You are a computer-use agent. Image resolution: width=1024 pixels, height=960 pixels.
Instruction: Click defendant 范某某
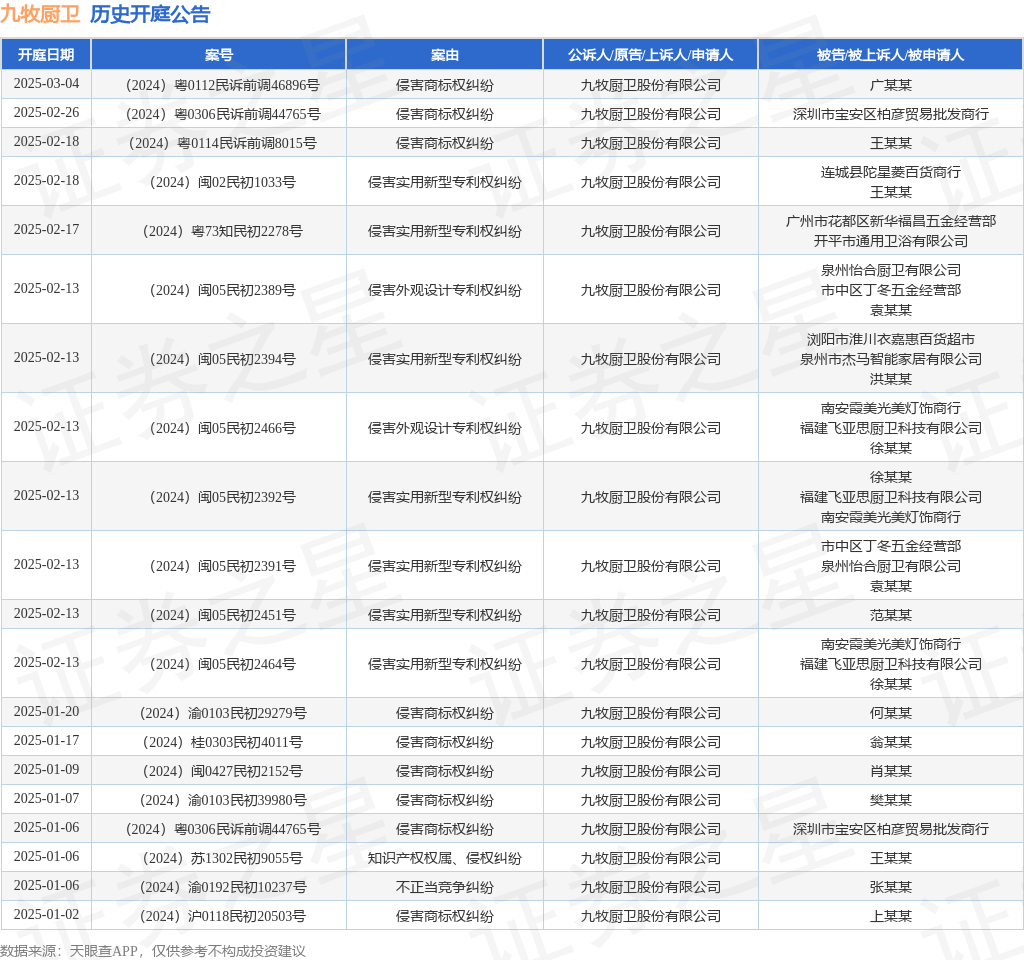point(891,615)
